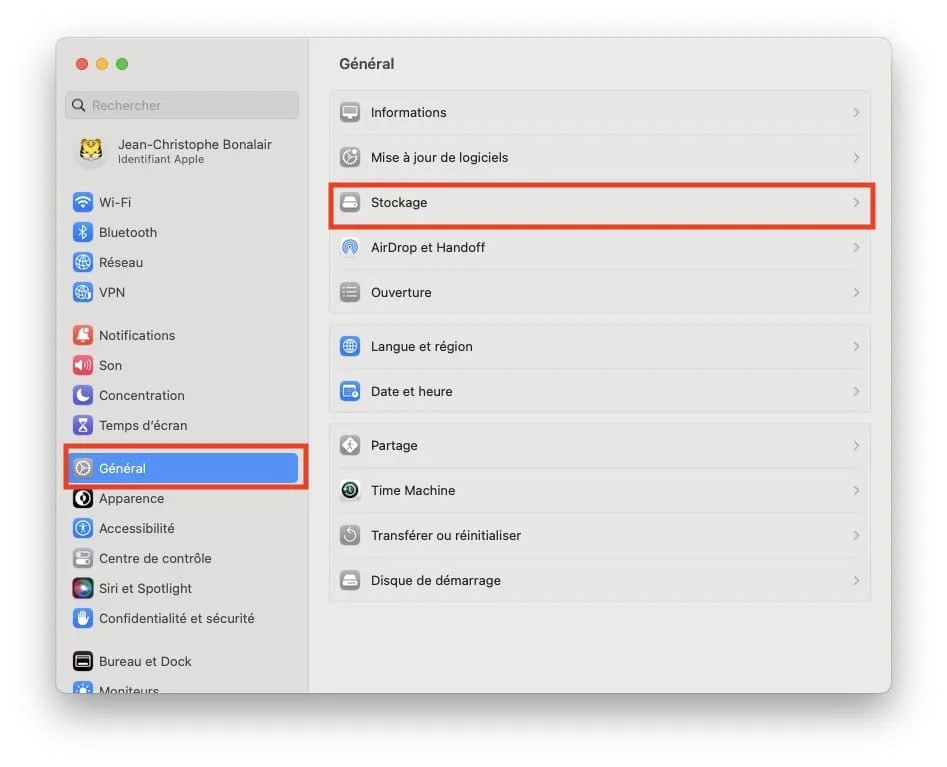Expand Transférer ou réinitialiser chevron
Viewport: 947px width, 767px height.
coord(856,536)
